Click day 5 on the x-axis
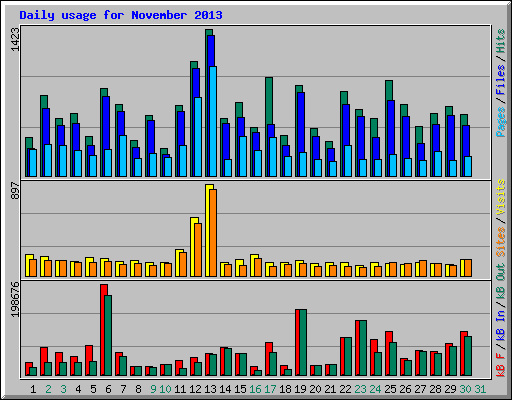512x400 pixels. point(93,389)
